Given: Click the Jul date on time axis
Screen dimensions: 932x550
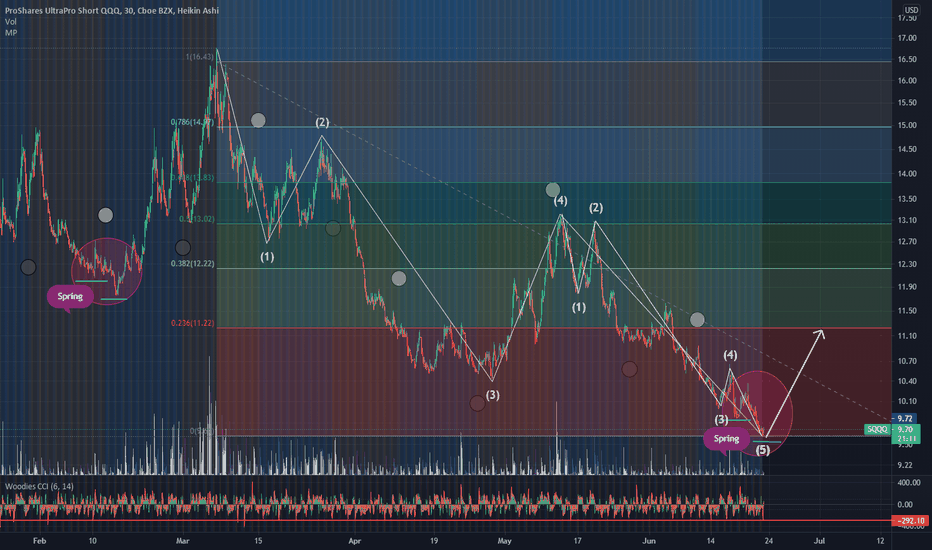Looking at the screenshot, I should pyautogui.click(x=819, y=540).
